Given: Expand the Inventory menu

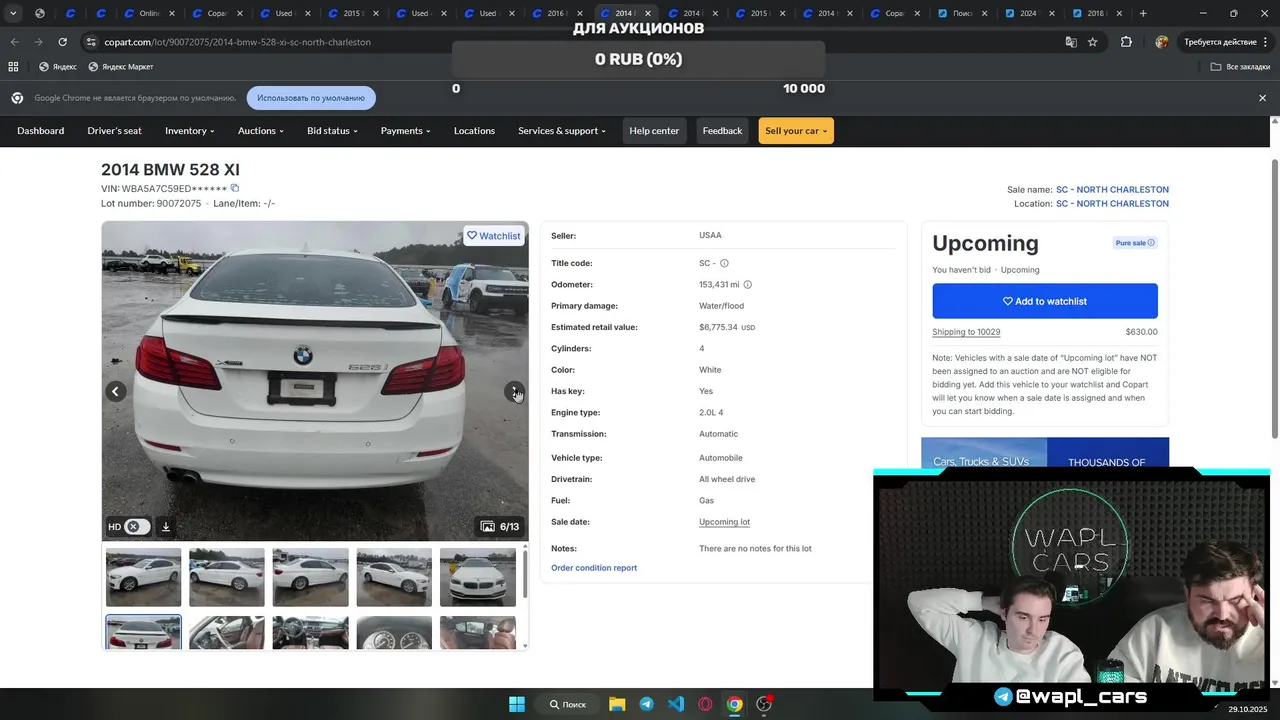Looking at the screenshot, I should [x=189, y=131].
